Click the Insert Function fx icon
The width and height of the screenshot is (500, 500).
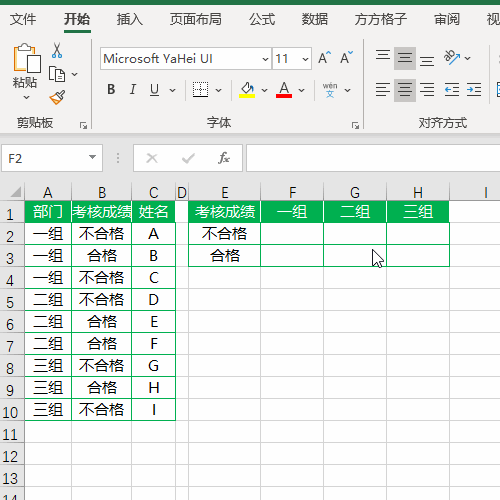coord(224,158)
